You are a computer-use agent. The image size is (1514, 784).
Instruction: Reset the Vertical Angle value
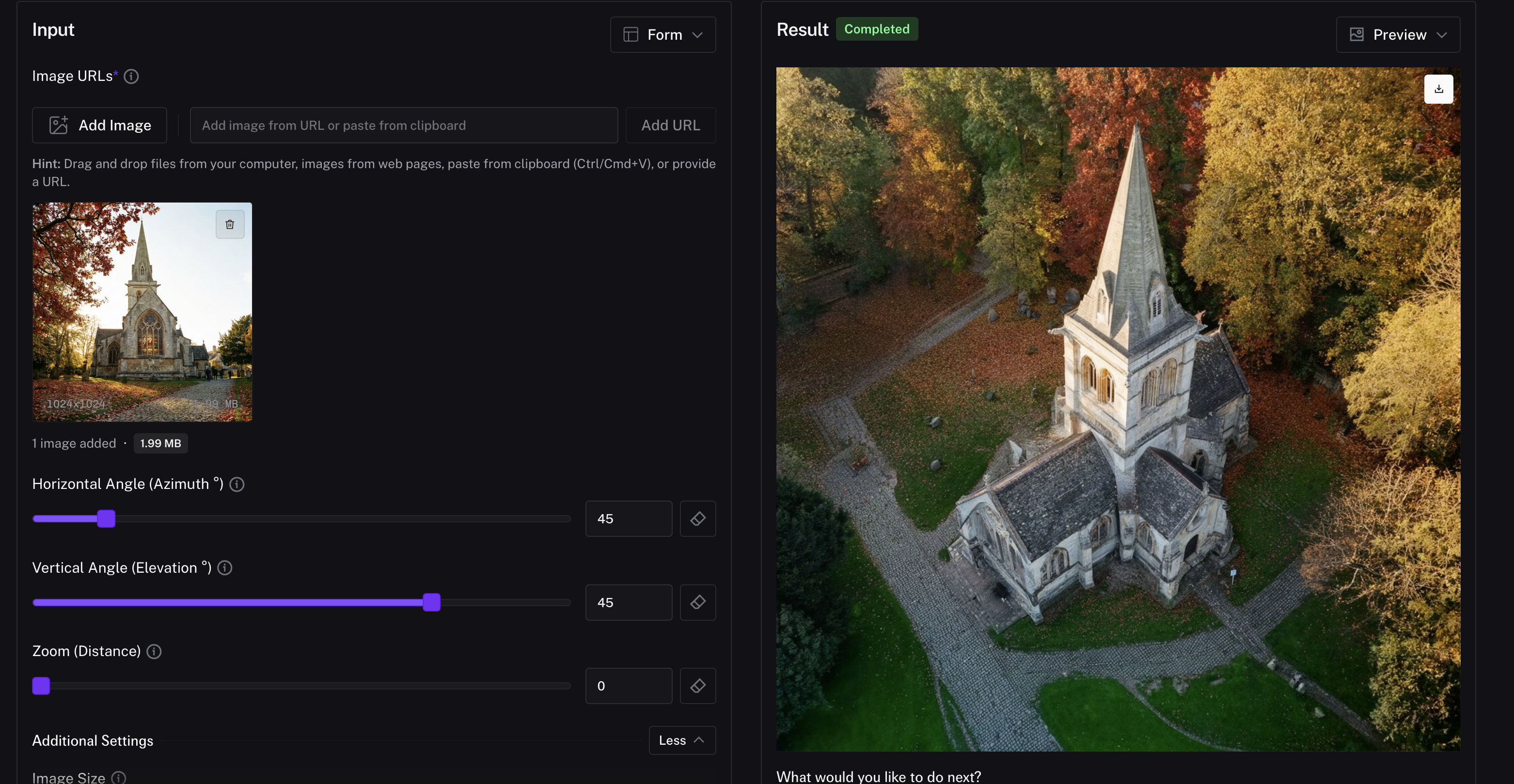pyautogui.click(x=698, y=602)
